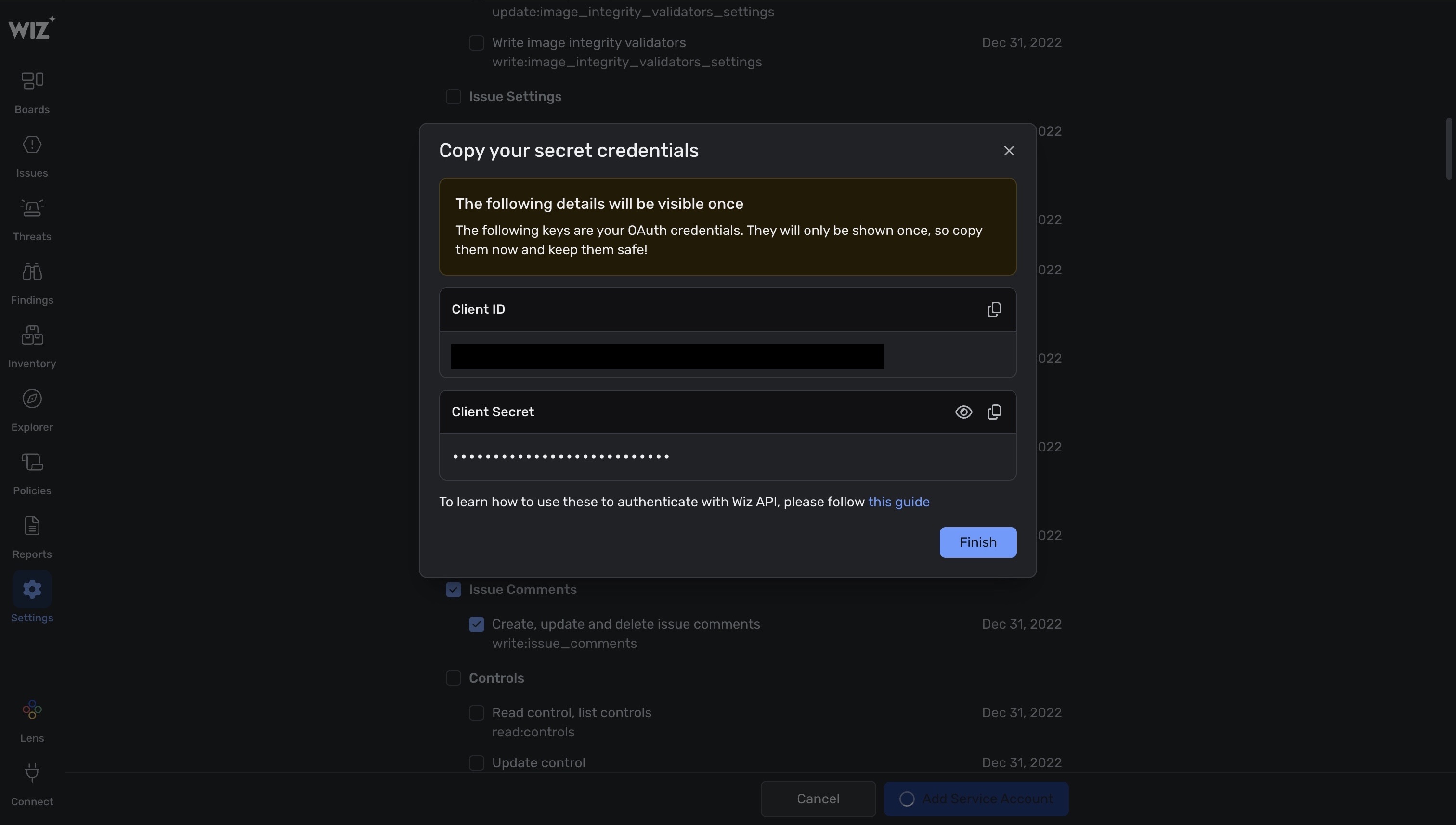Viewport: 1456px width, 825px height.
Task: Open Lens from sidebar
Action: tap(32, 721)
